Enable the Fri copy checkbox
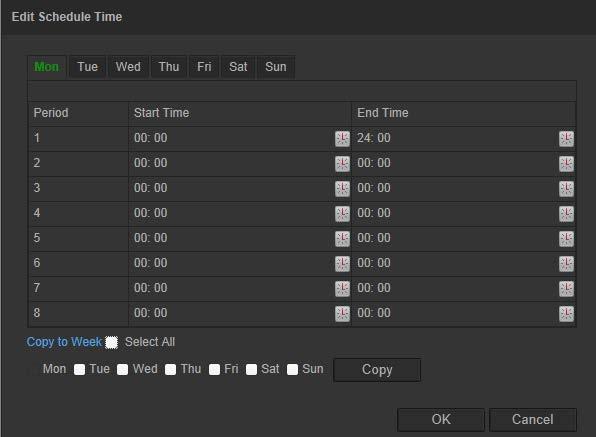Screen dimensions: 596x437 pos(214,369)
